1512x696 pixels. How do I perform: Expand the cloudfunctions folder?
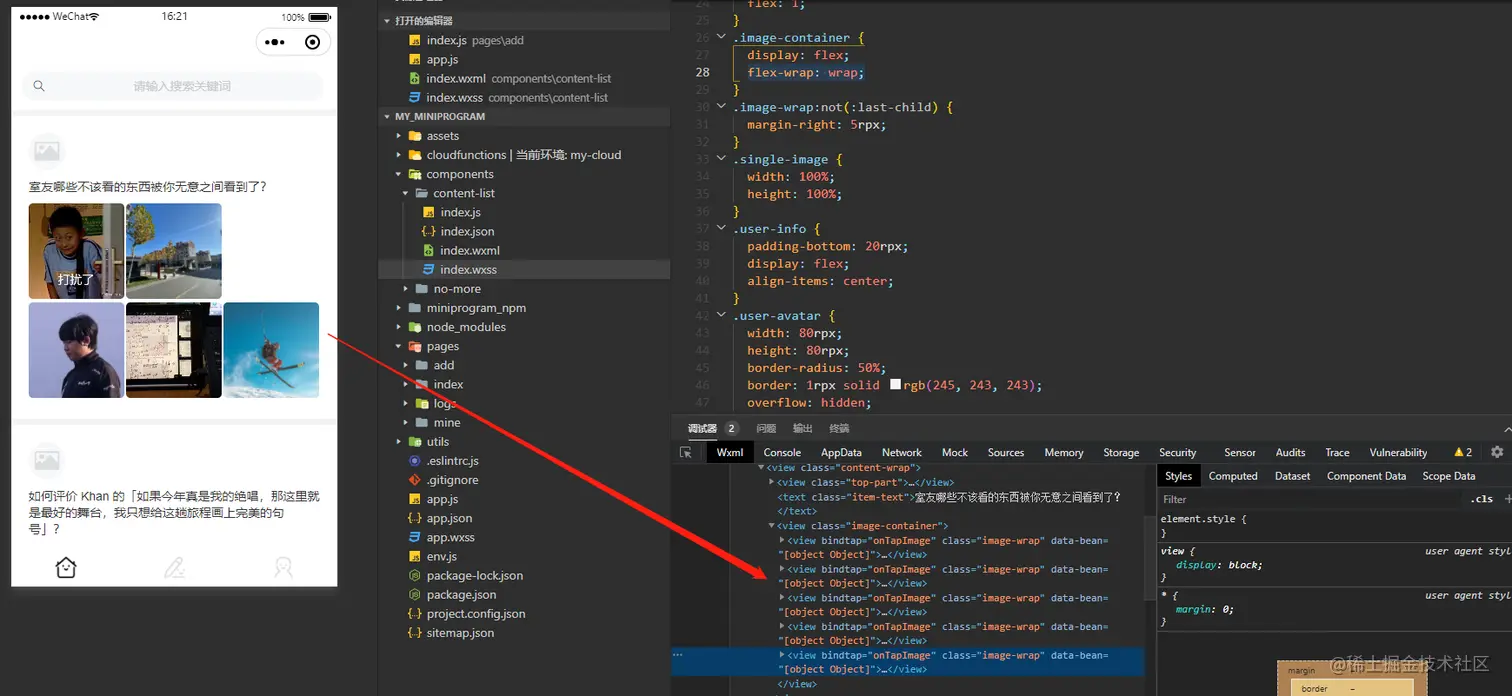[399, 155]
